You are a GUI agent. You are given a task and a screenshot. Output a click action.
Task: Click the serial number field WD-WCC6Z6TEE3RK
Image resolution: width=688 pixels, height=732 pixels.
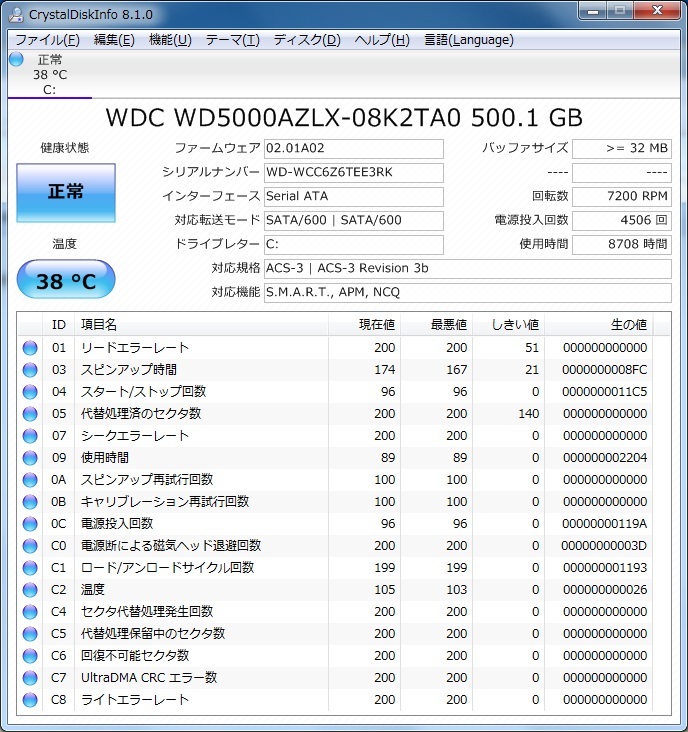pos(354,173)
